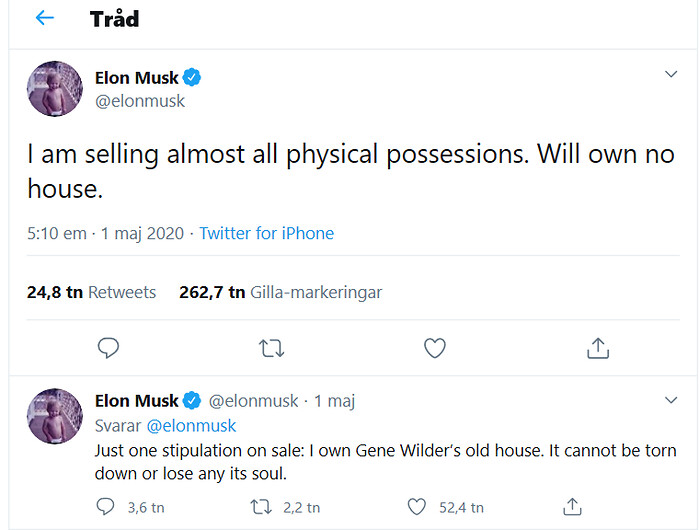This screenshot has height=530, width=699.
Task: Open Elon Musk's avatar on main tweet
Action: [x=55, y=89]
